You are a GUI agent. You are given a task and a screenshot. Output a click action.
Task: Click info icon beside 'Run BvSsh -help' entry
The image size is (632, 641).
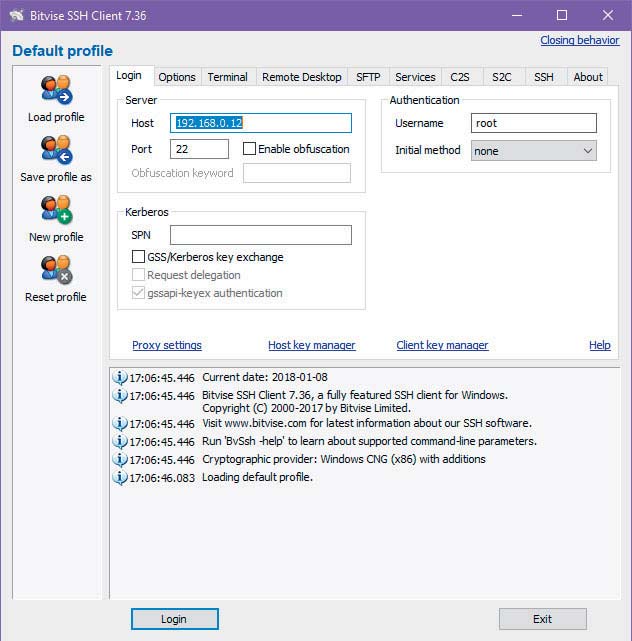tap(120, 442)
